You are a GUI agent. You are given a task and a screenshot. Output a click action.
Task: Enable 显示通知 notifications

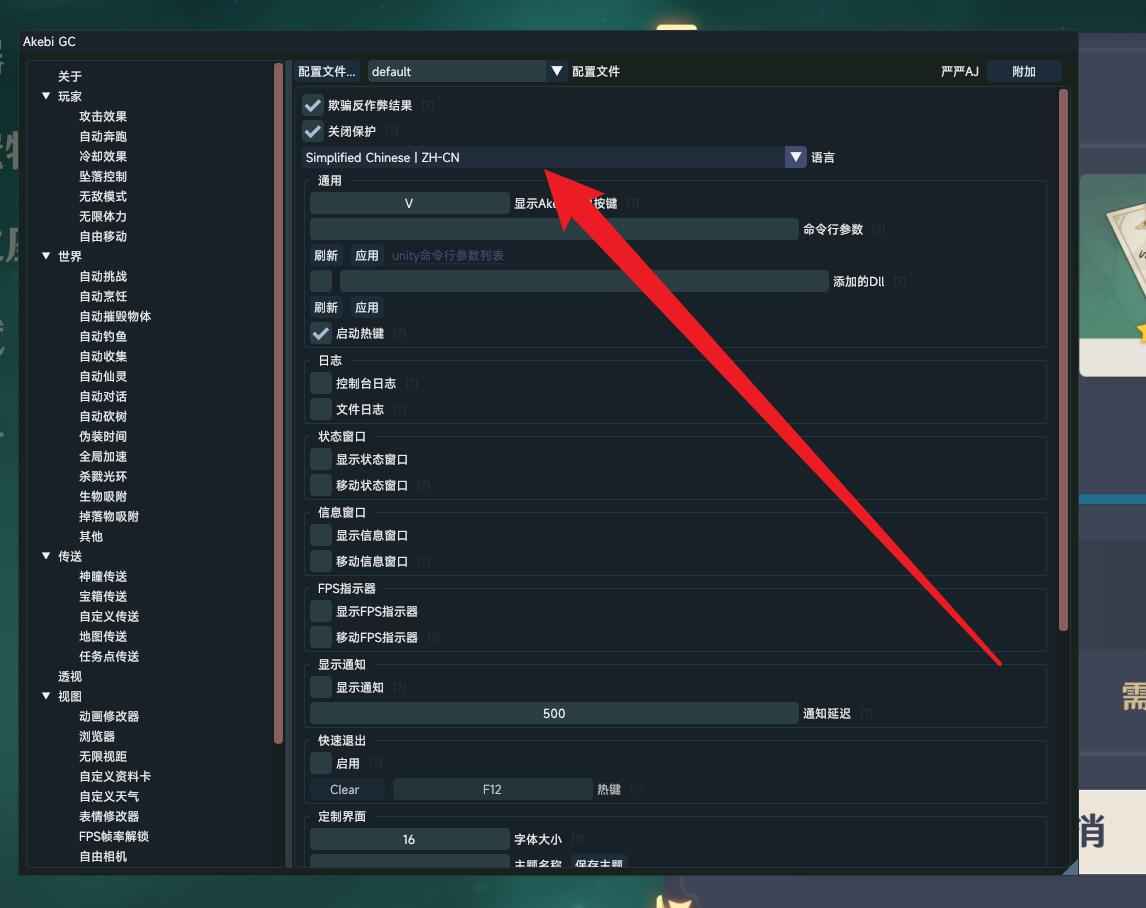click(x=321, y=687)
